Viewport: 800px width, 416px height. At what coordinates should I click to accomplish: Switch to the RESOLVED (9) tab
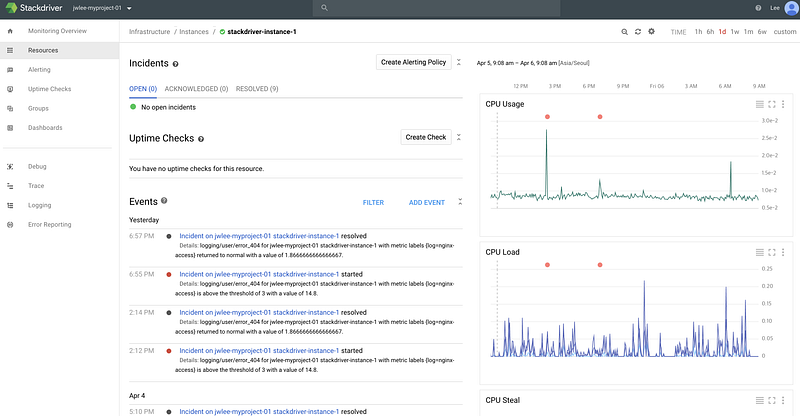pyautogui.click(x=257, y=89)
